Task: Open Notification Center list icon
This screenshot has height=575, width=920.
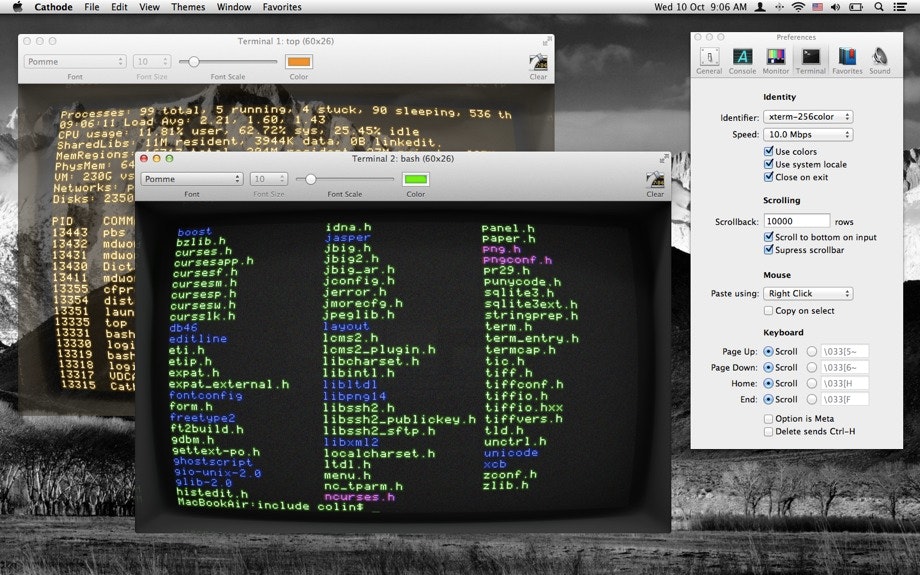Action: pos(899,7)
